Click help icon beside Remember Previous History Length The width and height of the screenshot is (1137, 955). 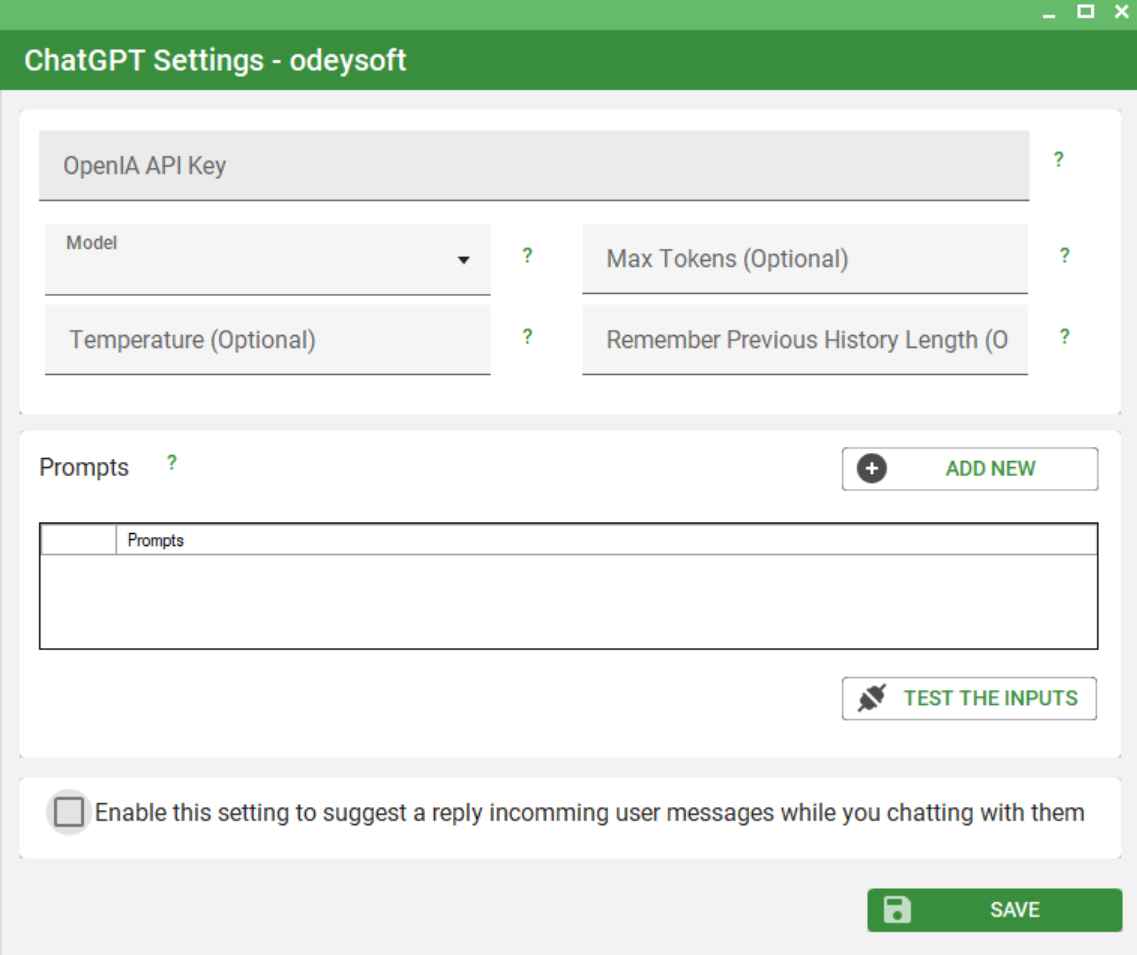coord(1064,337)
